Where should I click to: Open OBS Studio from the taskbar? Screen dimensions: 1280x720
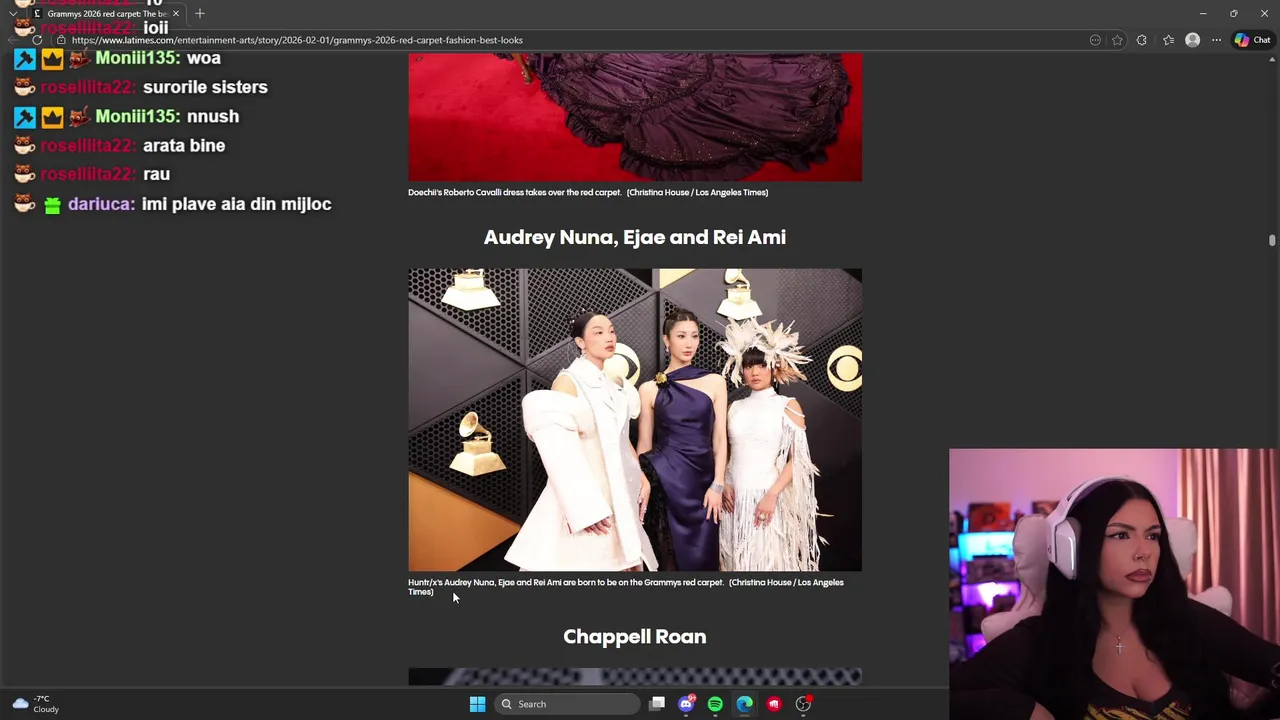[x=803, y=704]
